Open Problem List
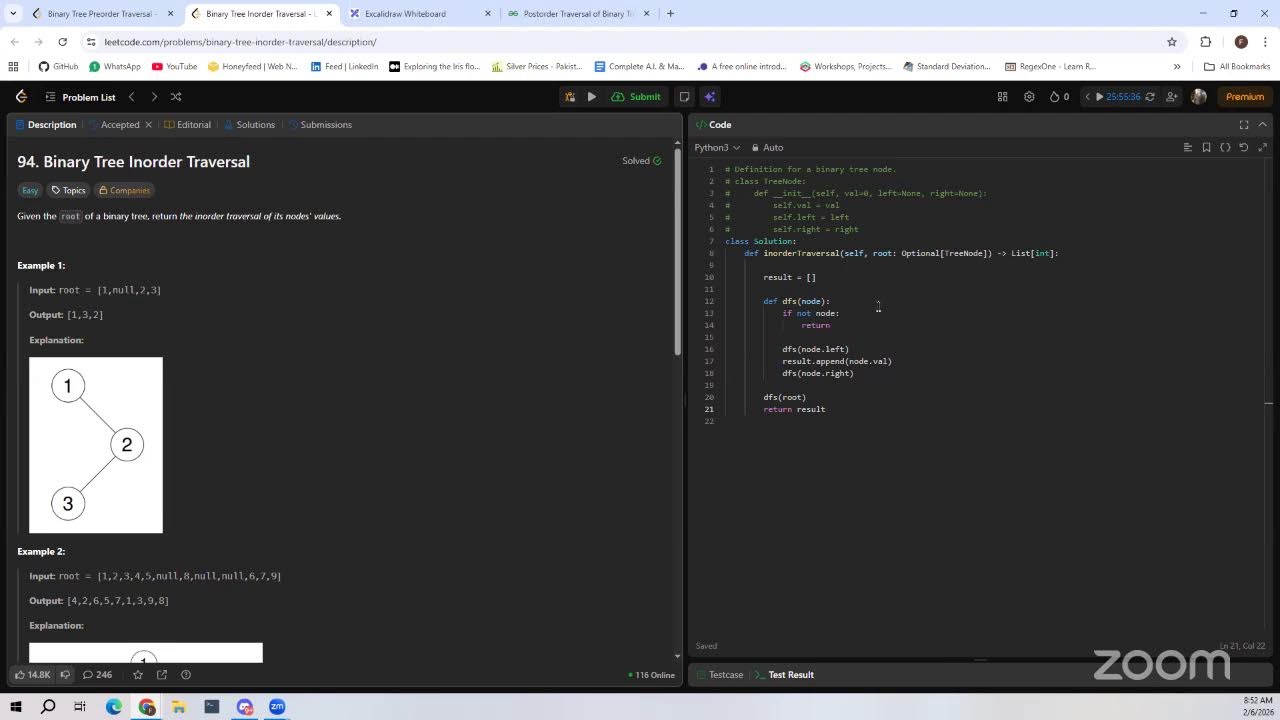The image size is (1280, 720). coord(80,97)
